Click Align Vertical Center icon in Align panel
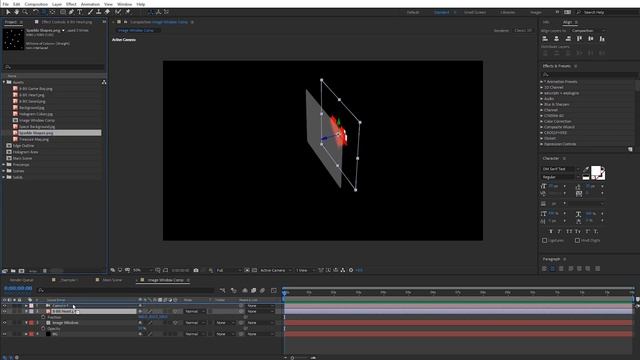 click(591, 39)
